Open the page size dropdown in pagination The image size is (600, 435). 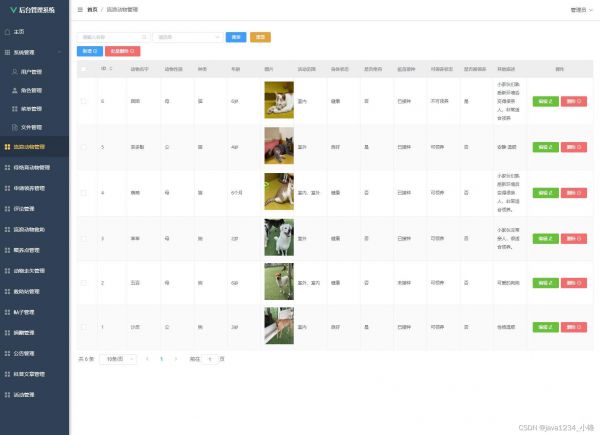coord(118,359)
